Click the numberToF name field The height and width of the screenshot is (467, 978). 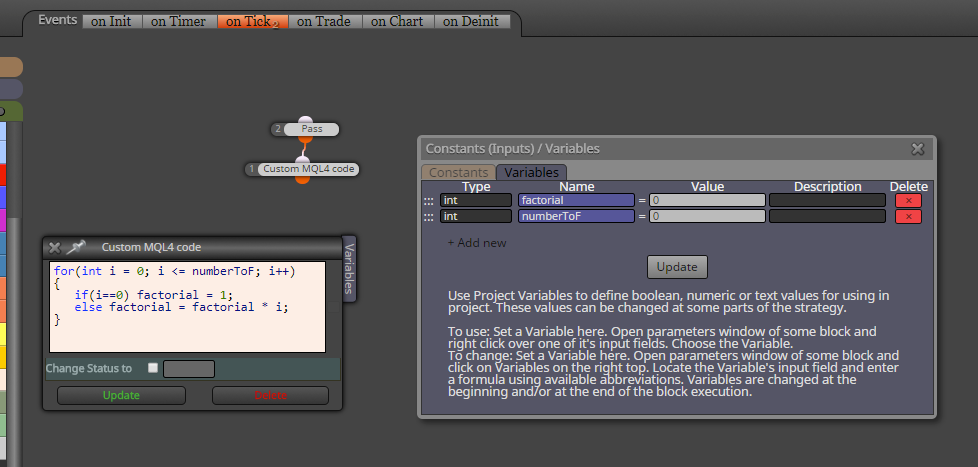[576, 216]
